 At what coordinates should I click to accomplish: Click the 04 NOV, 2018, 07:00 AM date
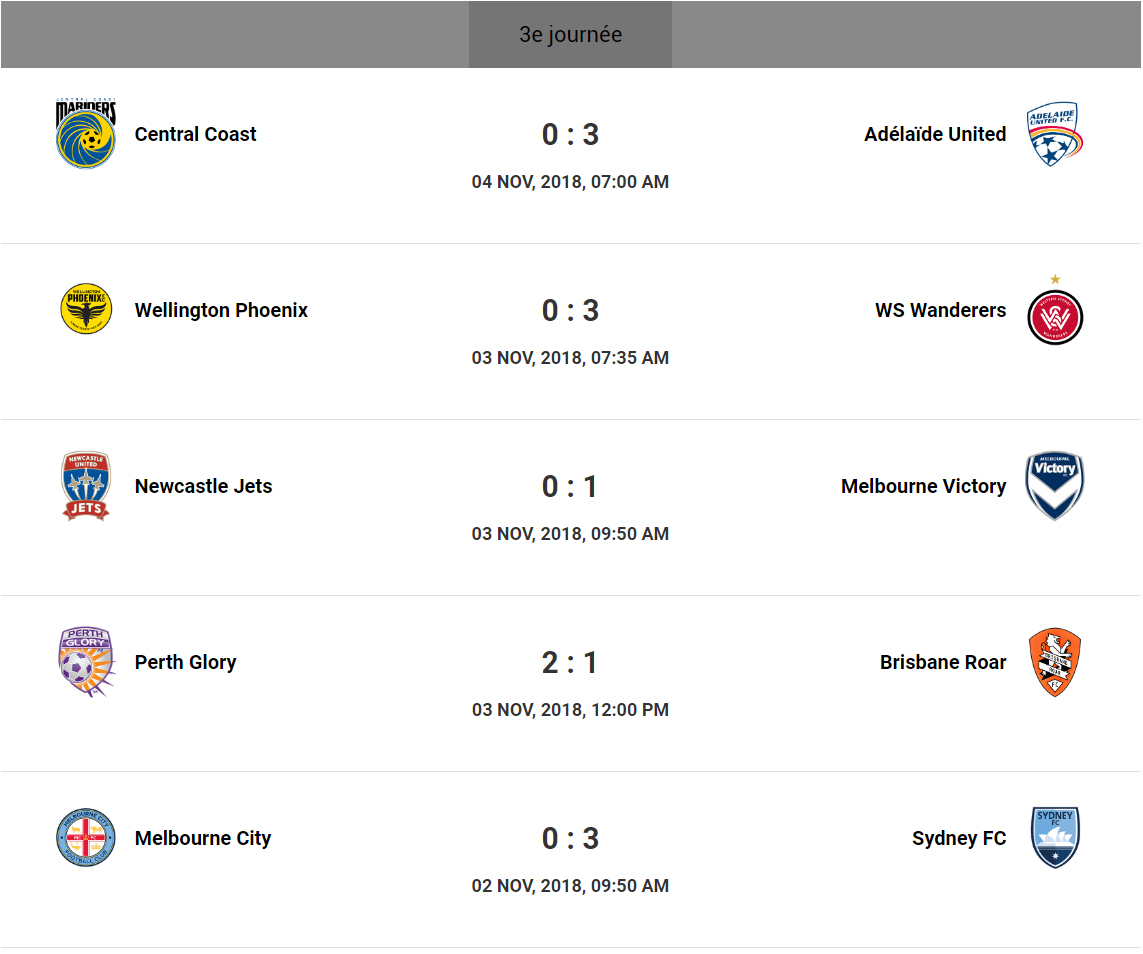point(570,182)
